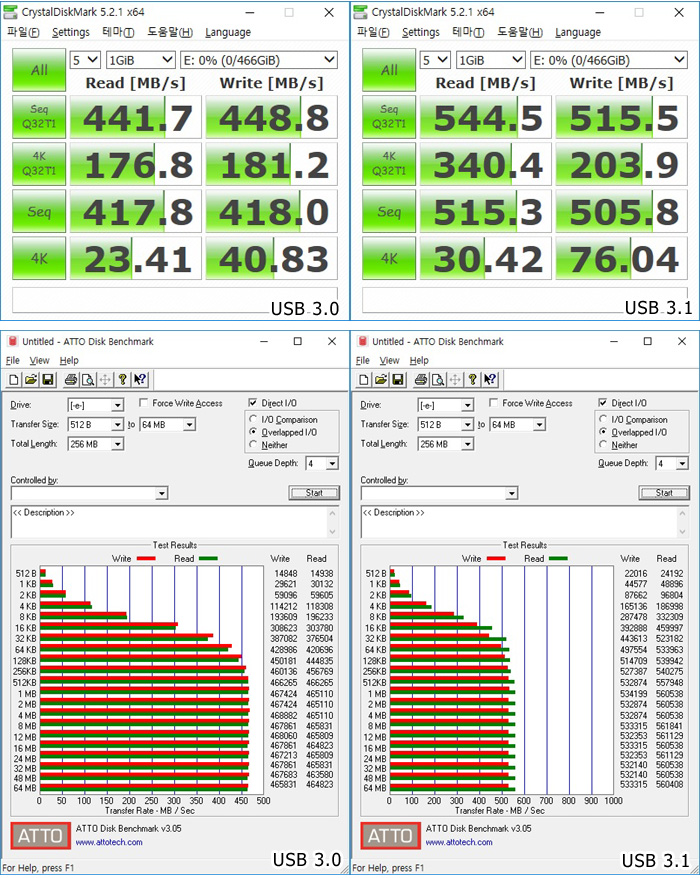Click Print icon in USB 3.1 ATTO toolbar
Viewport: 700px width, 878px height.
click(x=421, y=380)
